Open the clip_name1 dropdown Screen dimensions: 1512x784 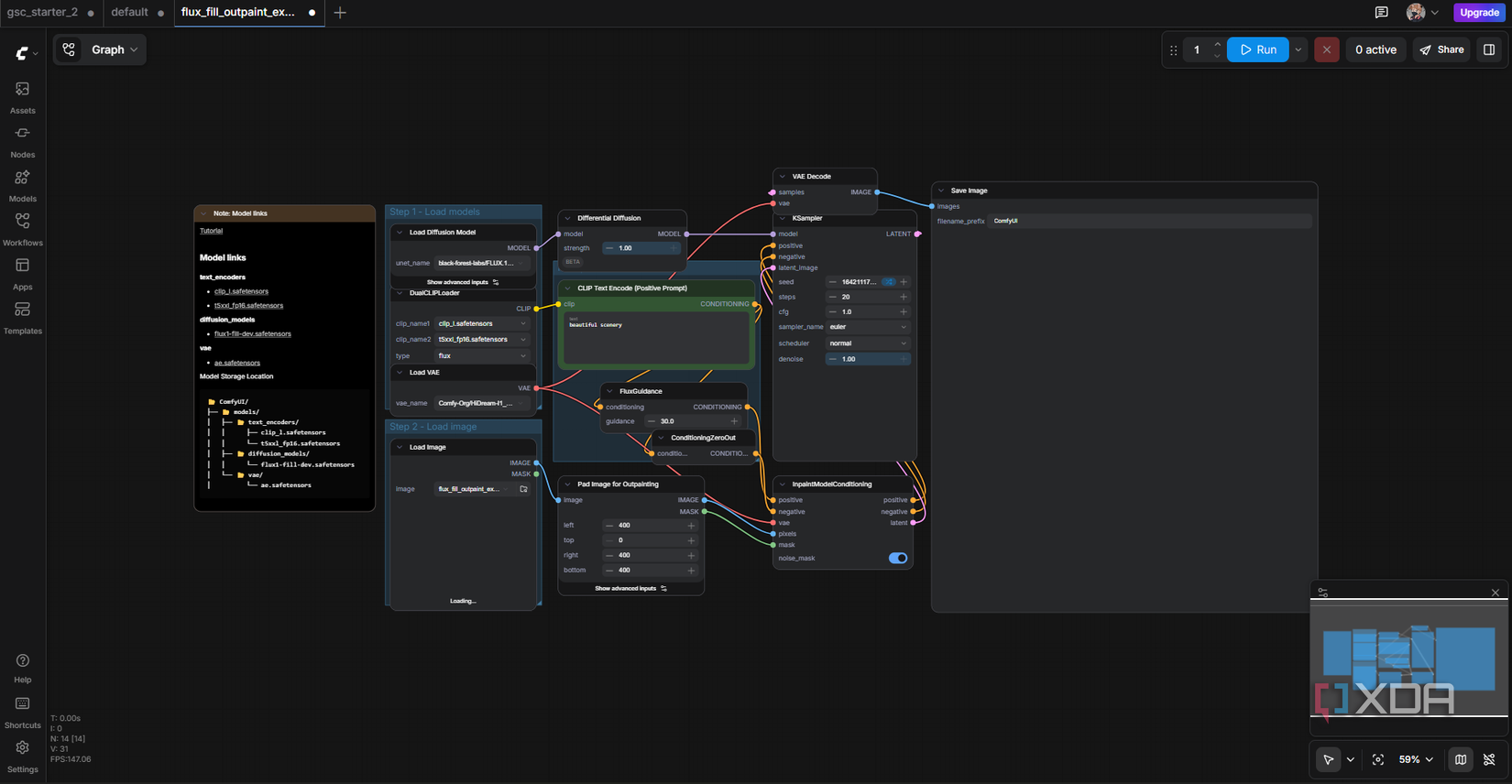pyautogui.click(x=482, y=323)
